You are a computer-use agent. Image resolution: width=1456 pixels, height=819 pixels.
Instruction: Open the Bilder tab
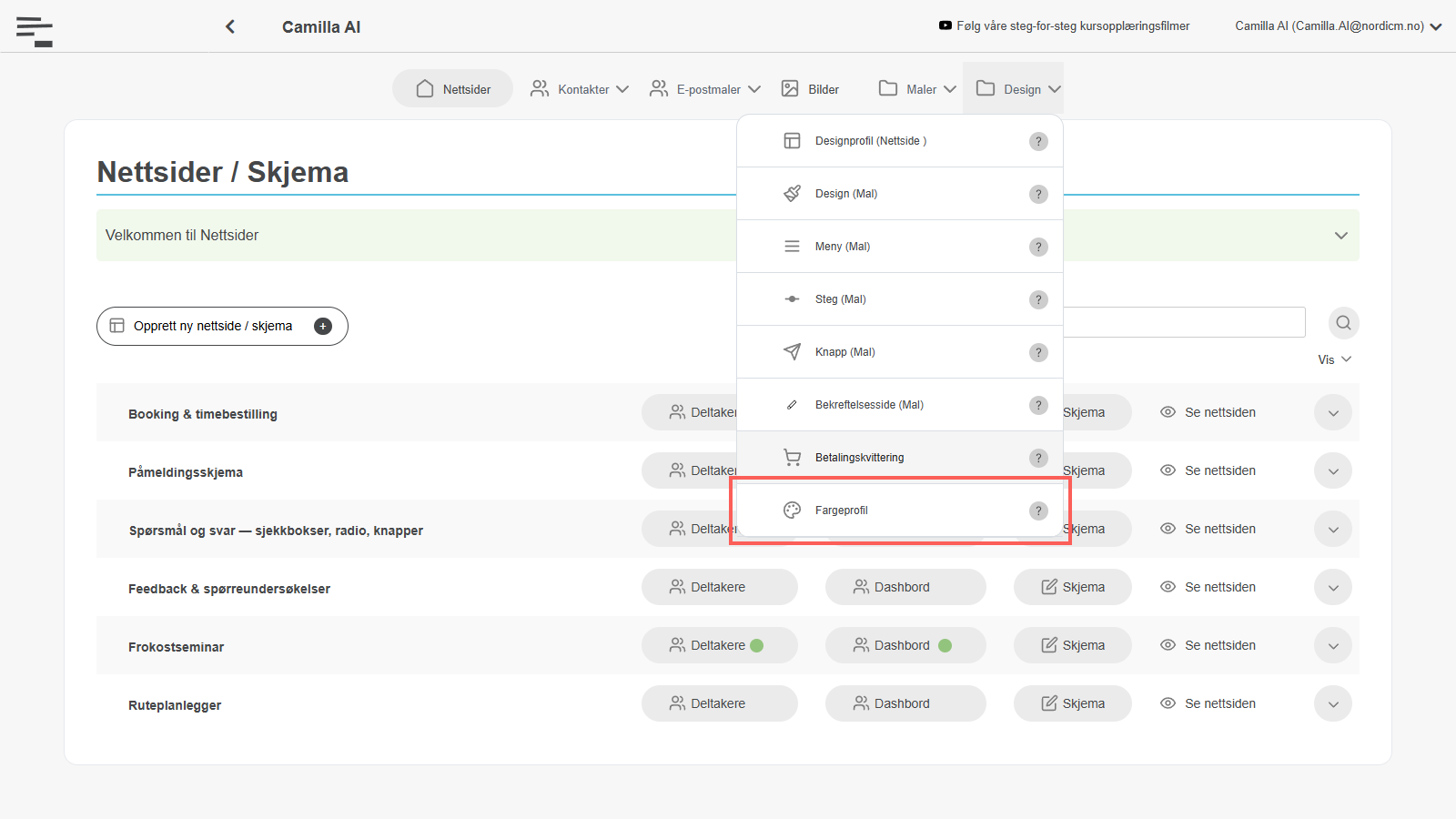point(810,89)
